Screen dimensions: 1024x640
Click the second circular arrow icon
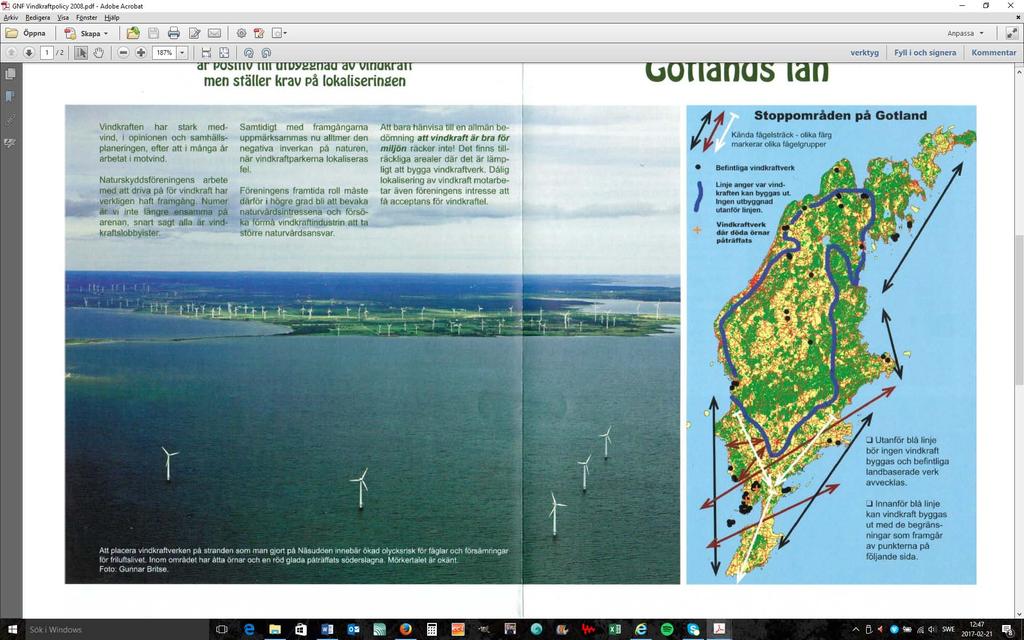(266, 52)
